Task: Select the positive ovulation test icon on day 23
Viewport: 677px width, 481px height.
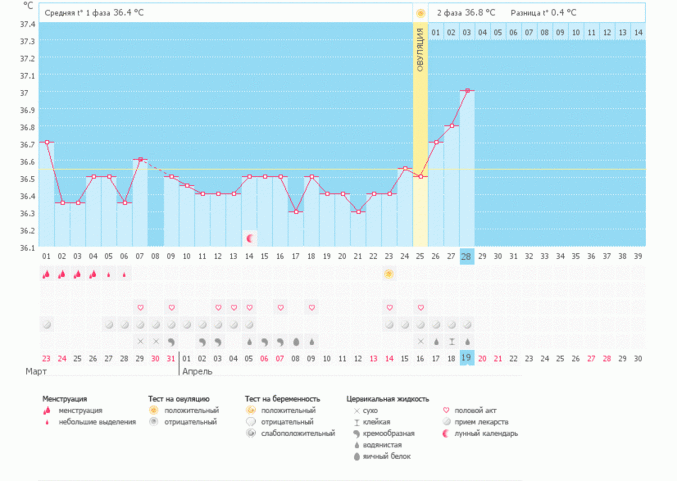Action: (388, 274)
